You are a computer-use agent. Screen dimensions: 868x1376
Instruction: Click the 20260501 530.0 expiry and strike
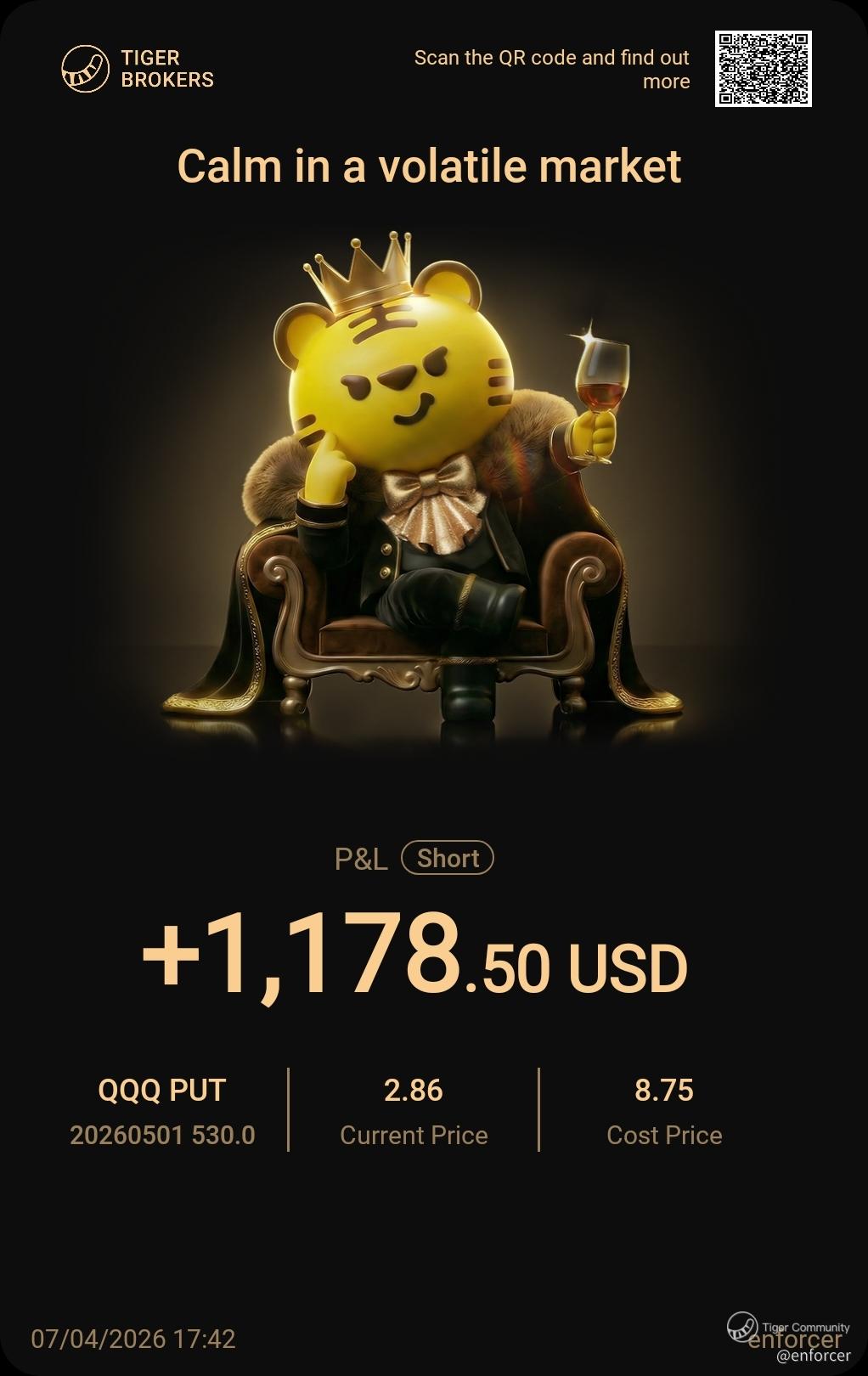tap(162, 1136)
